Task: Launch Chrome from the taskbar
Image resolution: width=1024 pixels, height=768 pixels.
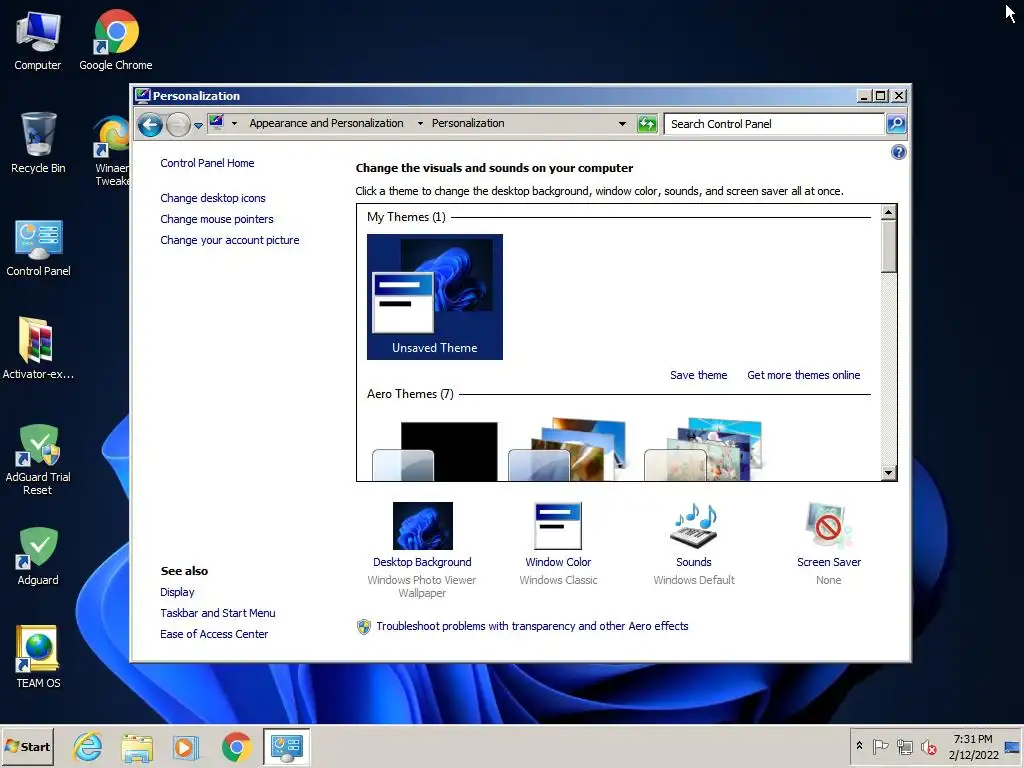Action: tap(236, 747)
